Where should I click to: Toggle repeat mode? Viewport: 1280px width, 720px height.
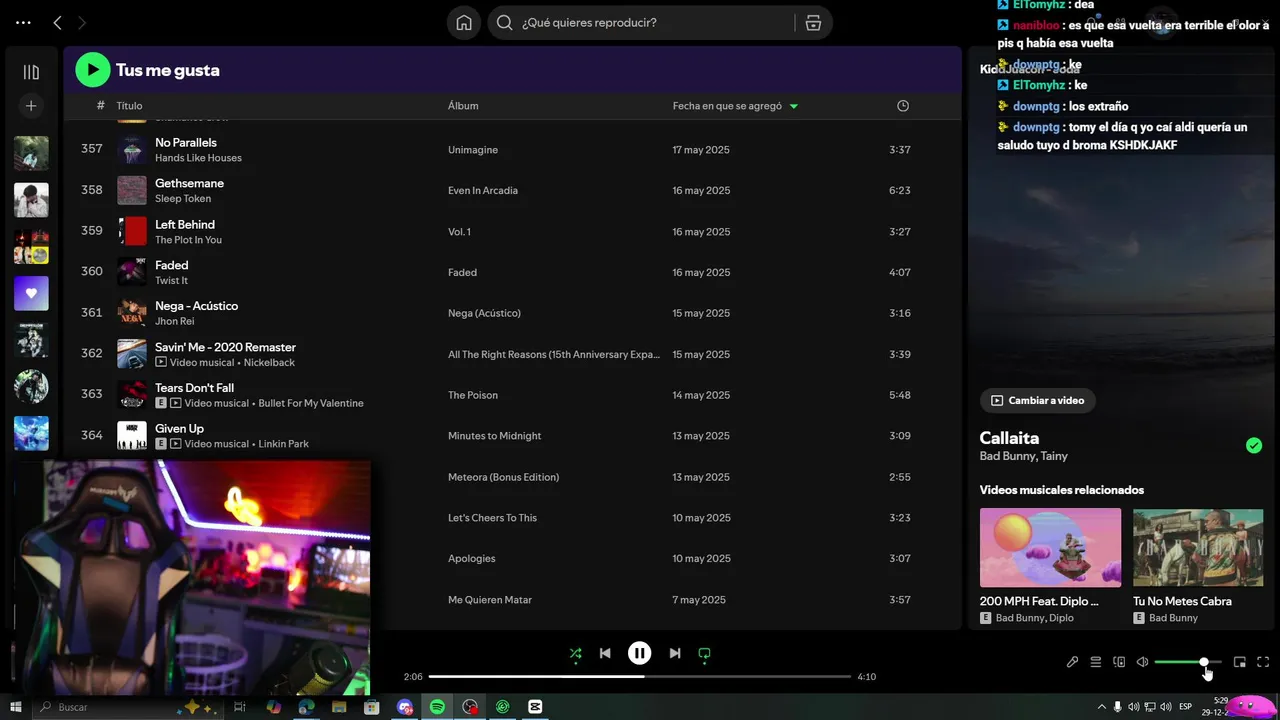tap(704, 654)
